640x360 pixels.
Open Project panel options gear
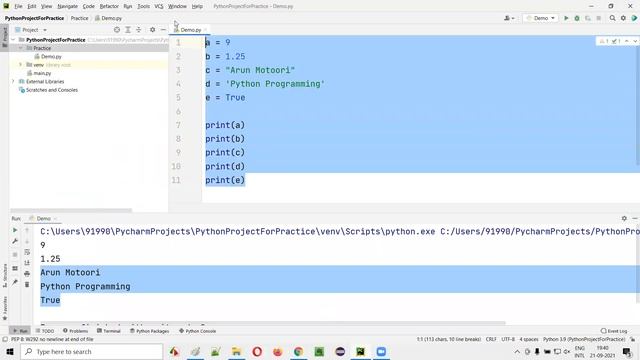152,30
